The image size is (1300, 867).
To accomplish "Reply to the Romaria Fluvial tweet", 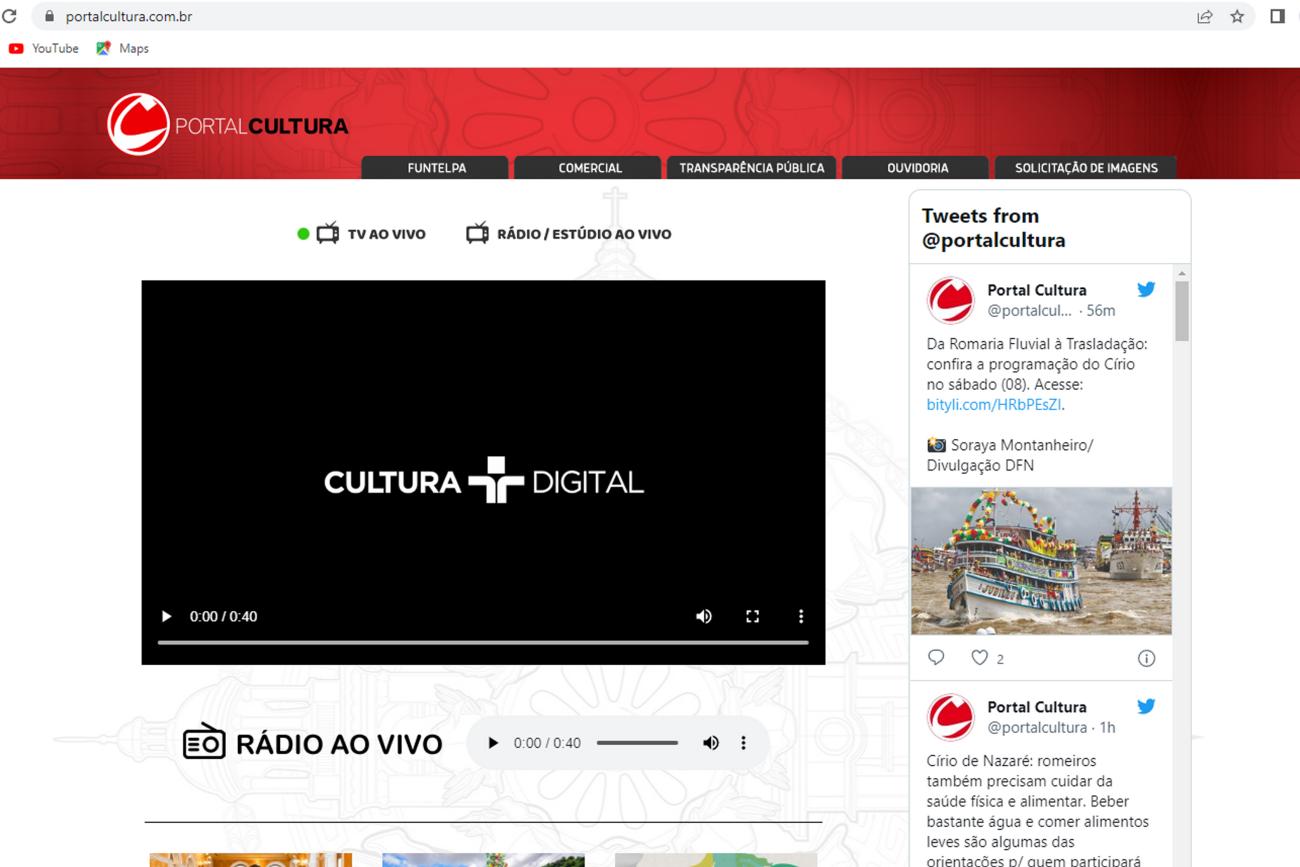I will coord(936,657).
